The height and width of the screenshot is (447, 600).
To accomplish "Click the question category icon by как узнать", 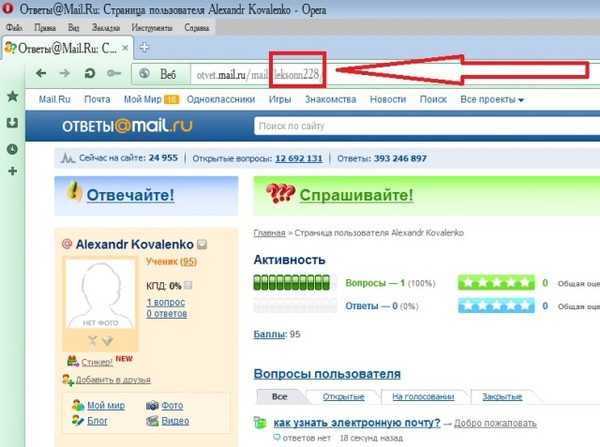I will (260, 423).
